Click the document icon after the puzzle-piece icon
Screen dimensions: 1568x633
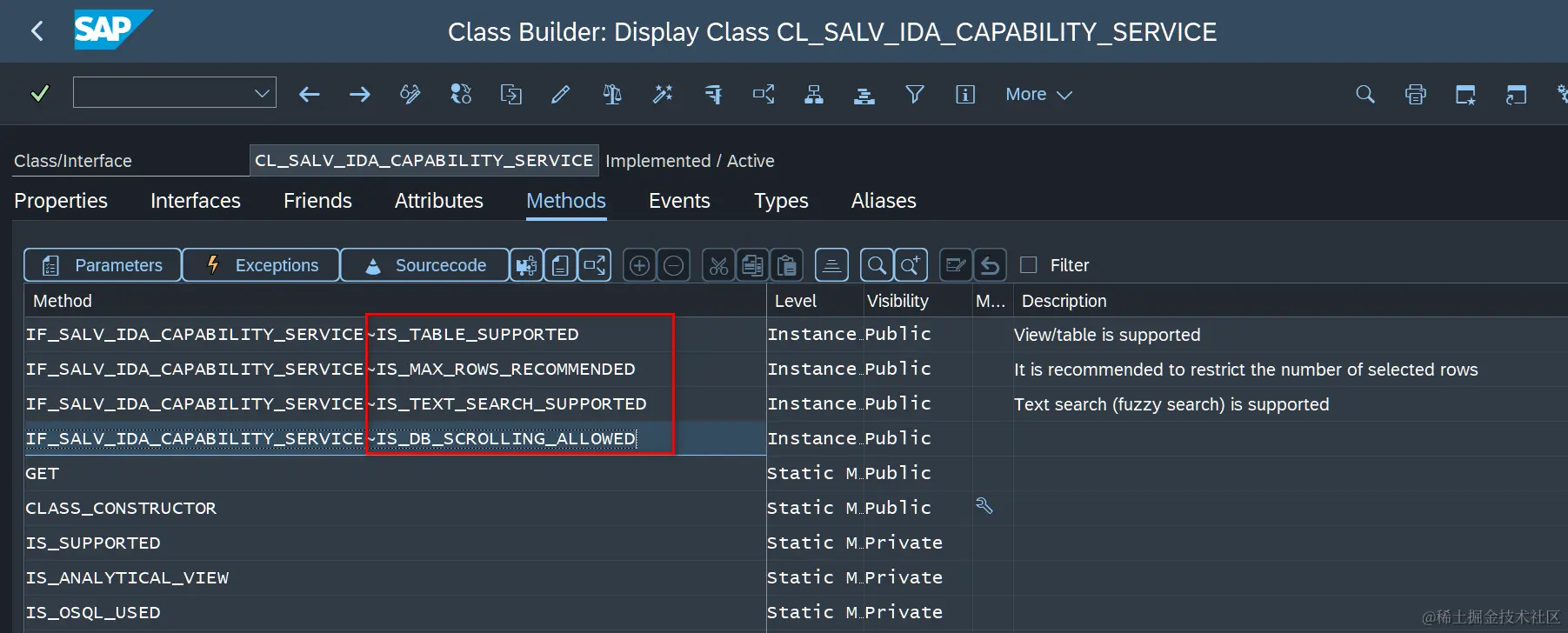click(x=561, y=265)
